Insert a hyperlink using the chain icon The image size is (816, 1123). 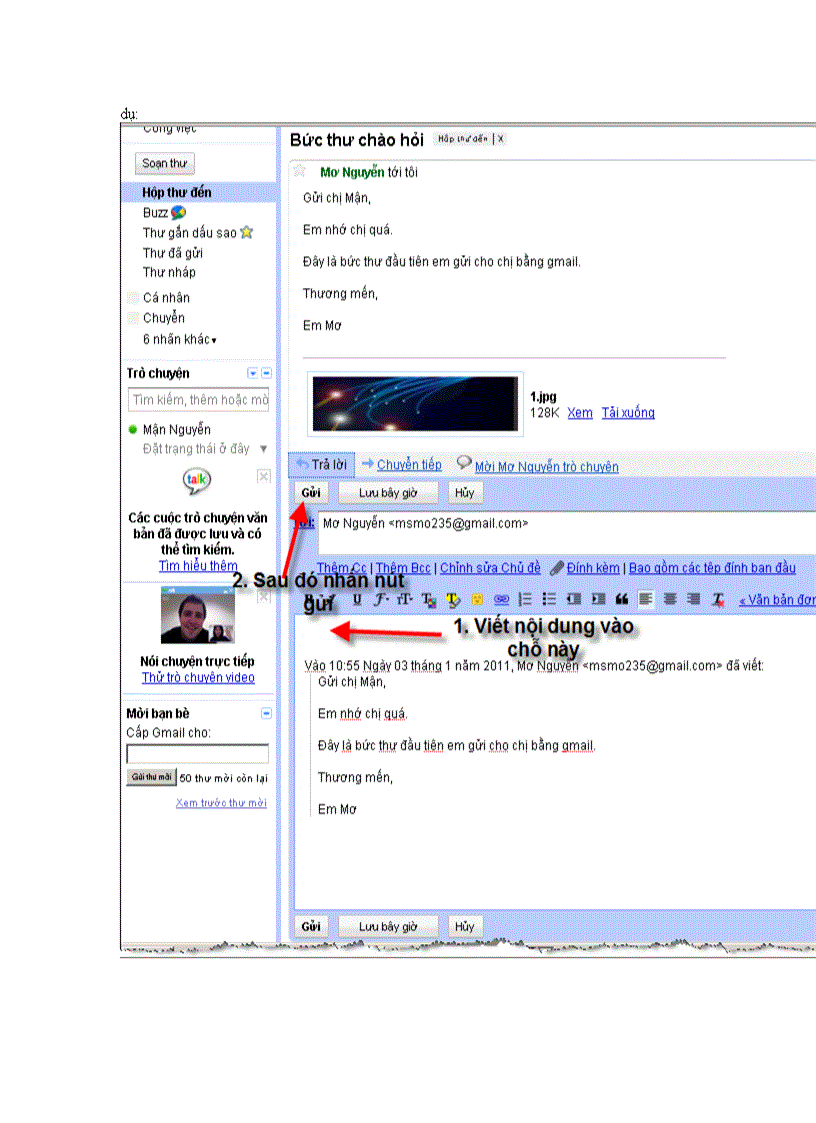click(500, 599)
